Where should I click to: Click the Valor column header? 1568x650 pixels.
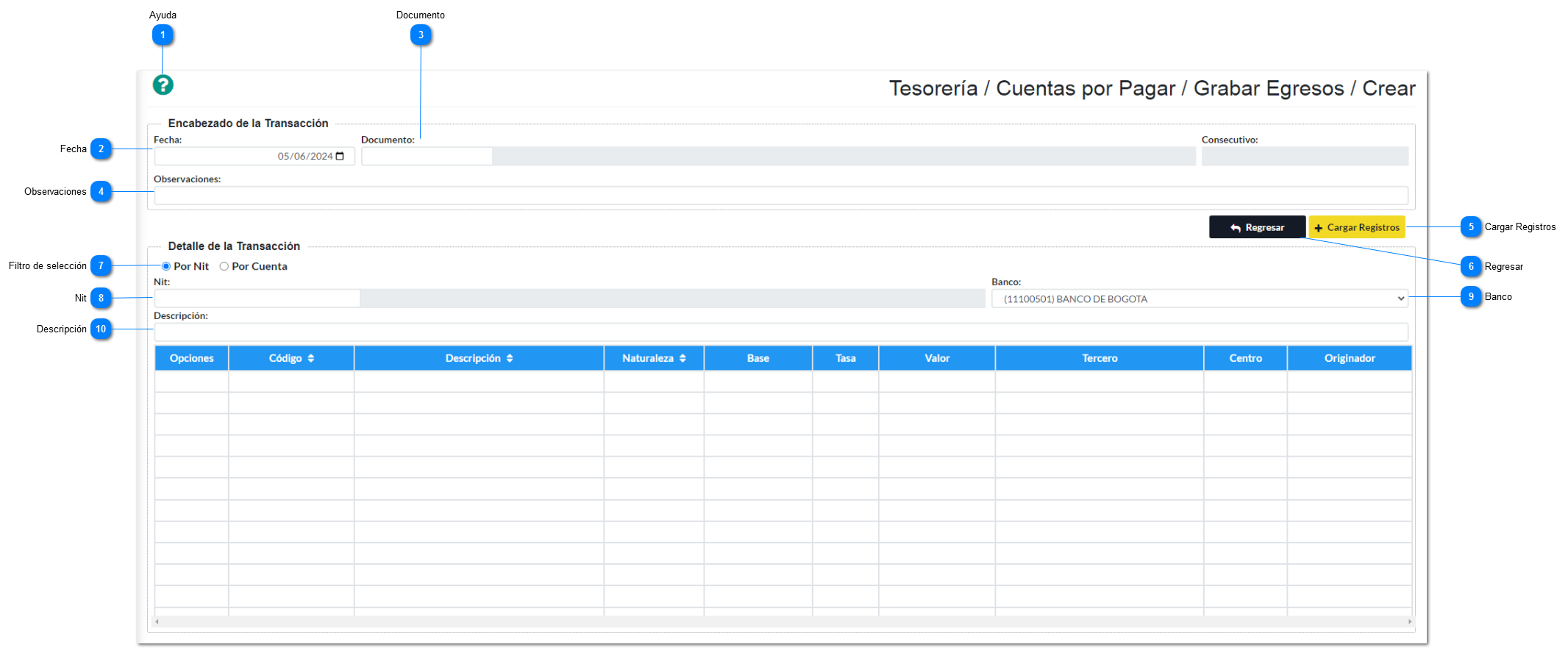pyautogui.click(x=937, y=358)
